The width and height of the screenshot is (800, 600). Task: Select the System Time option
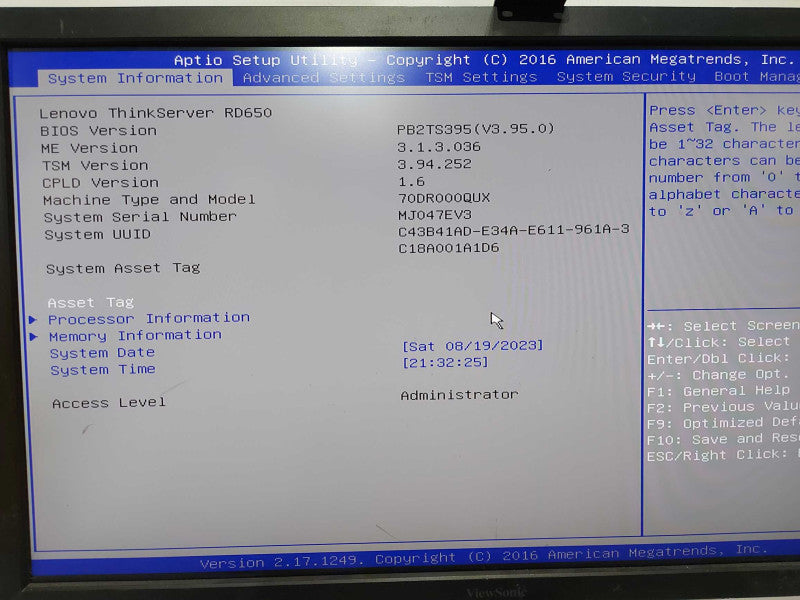coord(103,369)
